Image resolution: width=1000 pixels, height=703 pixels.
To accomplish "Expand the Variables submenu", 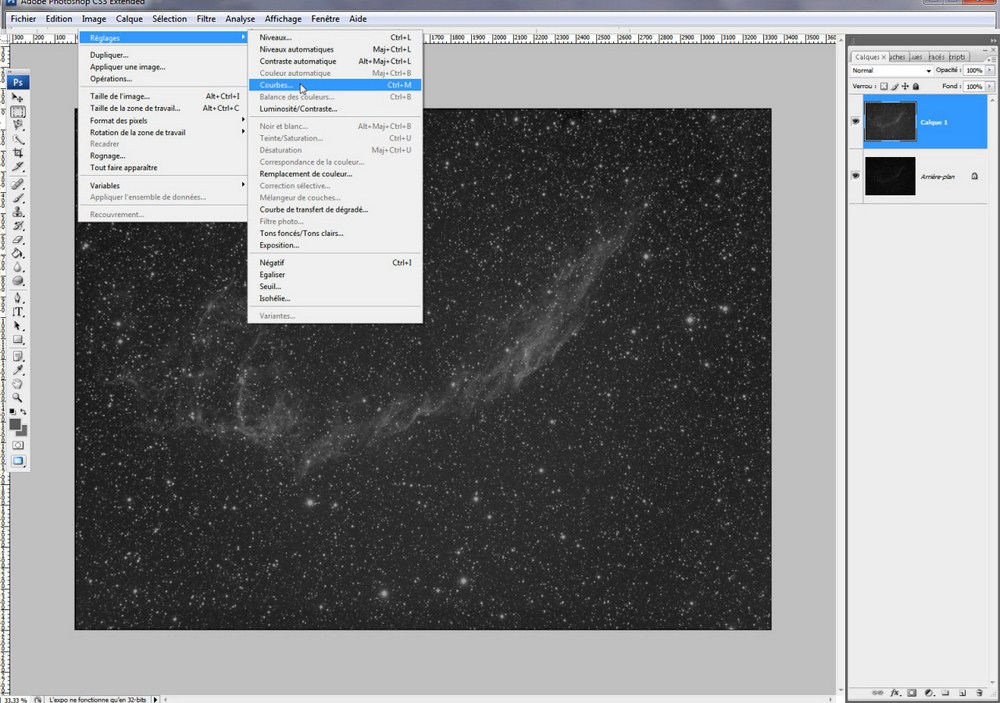I will click(x=163, y=186).
